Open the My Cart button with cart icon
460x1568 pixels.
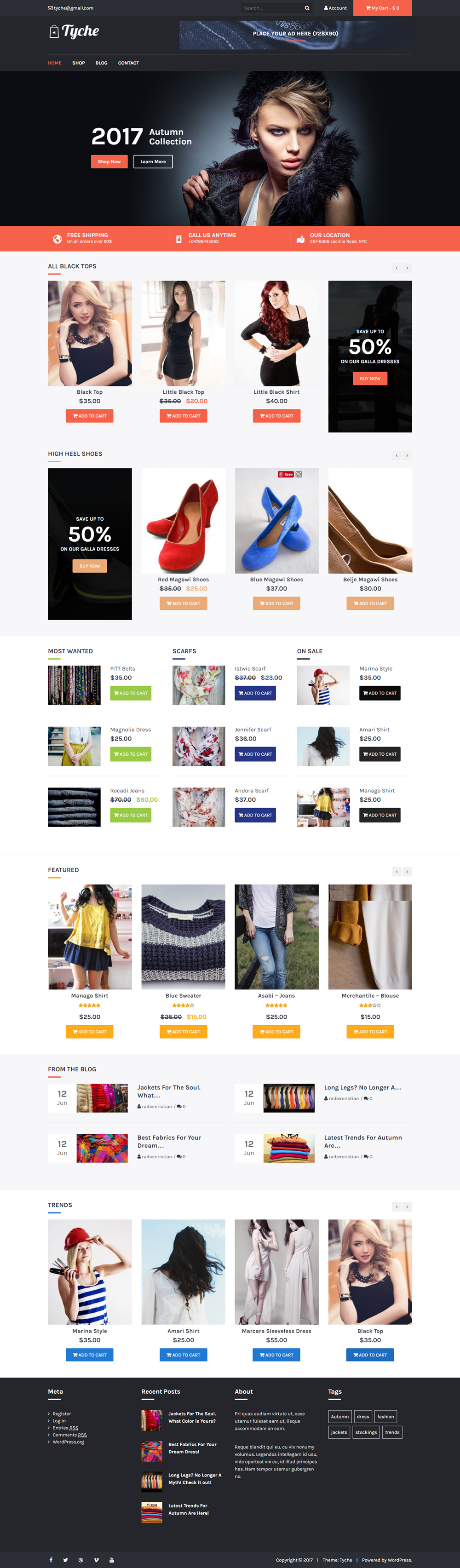click(382, 8)
